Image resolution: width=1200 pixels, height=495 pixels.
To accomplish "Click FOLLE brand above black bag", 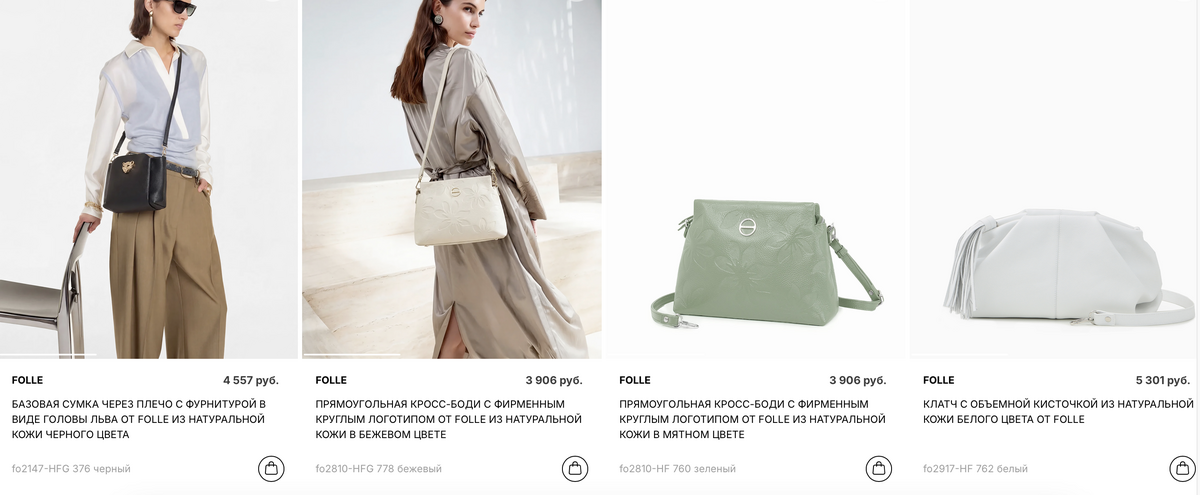I will pyautogui.click(x=27, y=380).
